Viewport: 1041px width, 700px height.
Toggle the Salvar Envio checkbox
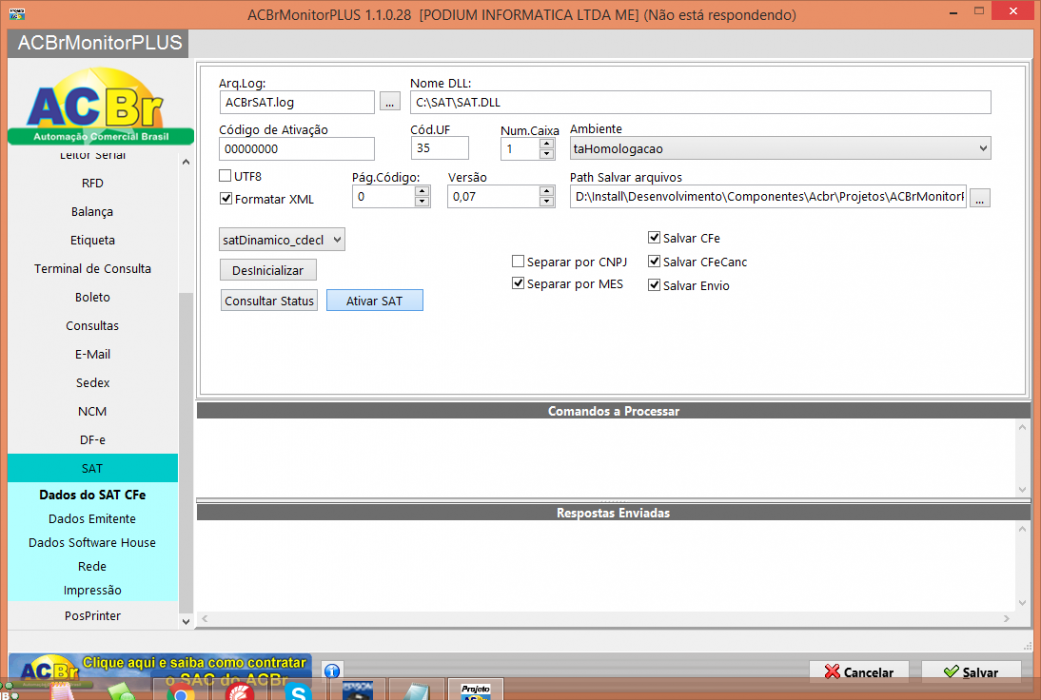(x=654, y=286)
